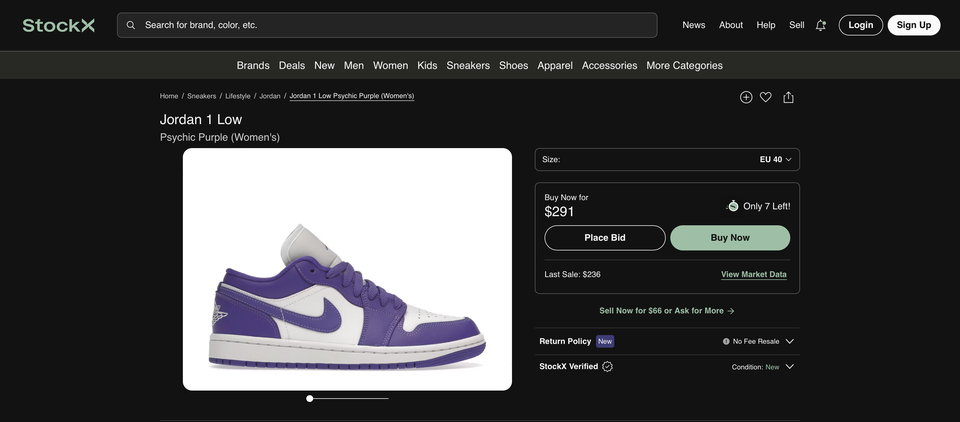Screen dimensions: 960x422
Task: Click the image carousel slider handle
Action: coord(310,399)
